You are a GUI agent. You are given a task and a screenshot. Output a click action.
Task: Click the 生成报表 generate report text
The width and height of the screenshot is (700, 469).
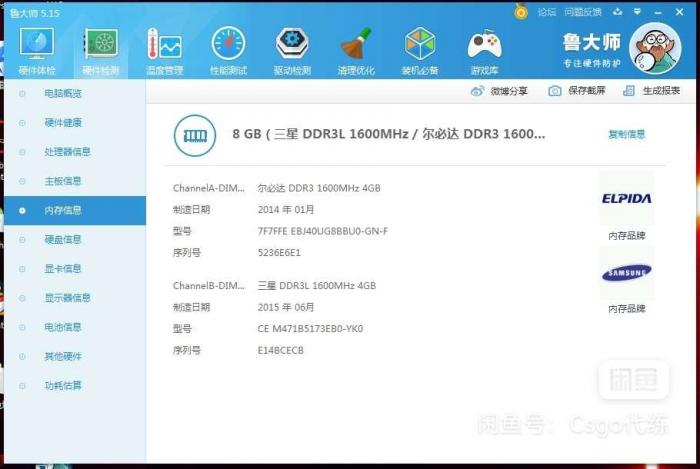point(661,91)
